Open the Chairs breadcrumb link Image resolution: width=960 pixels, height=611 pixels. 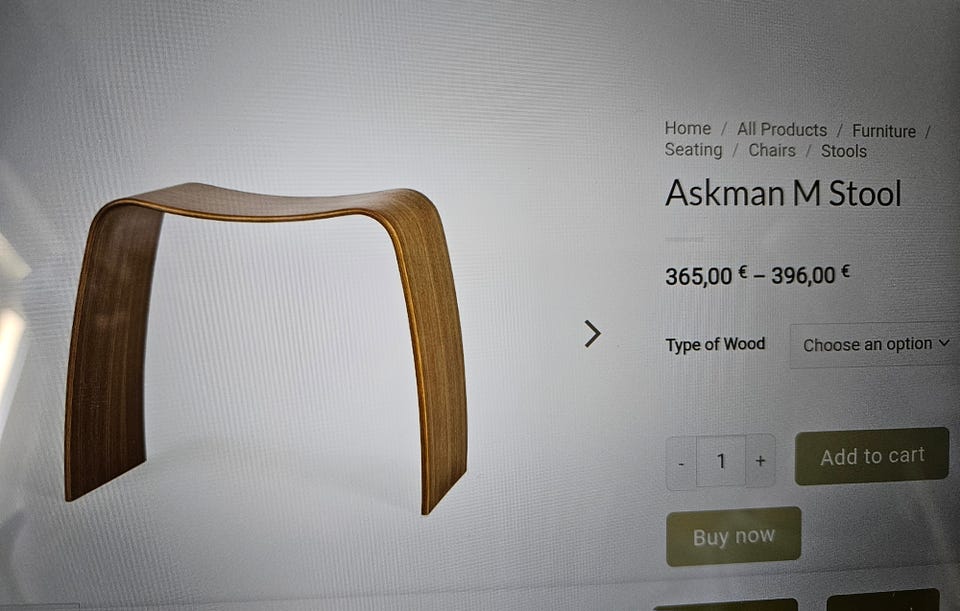coord(772,151)
